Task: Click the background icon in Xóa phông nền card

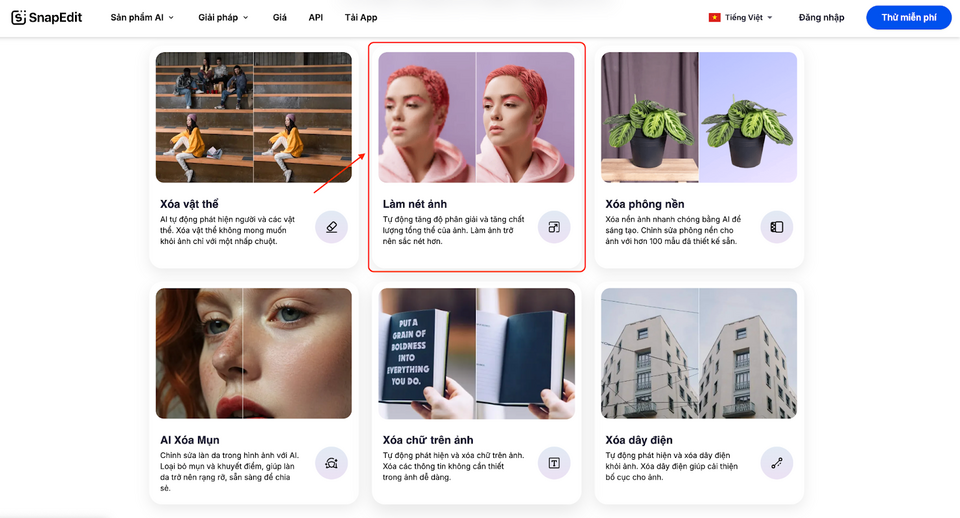Action: pos(776,227)
